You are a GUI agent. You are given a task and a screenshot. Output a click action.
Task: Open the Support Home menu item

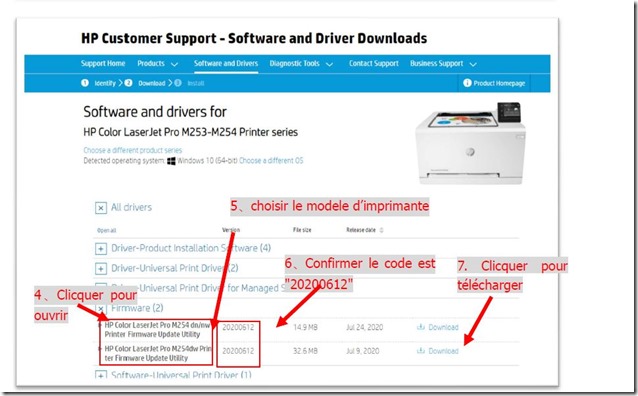(103, 63)
